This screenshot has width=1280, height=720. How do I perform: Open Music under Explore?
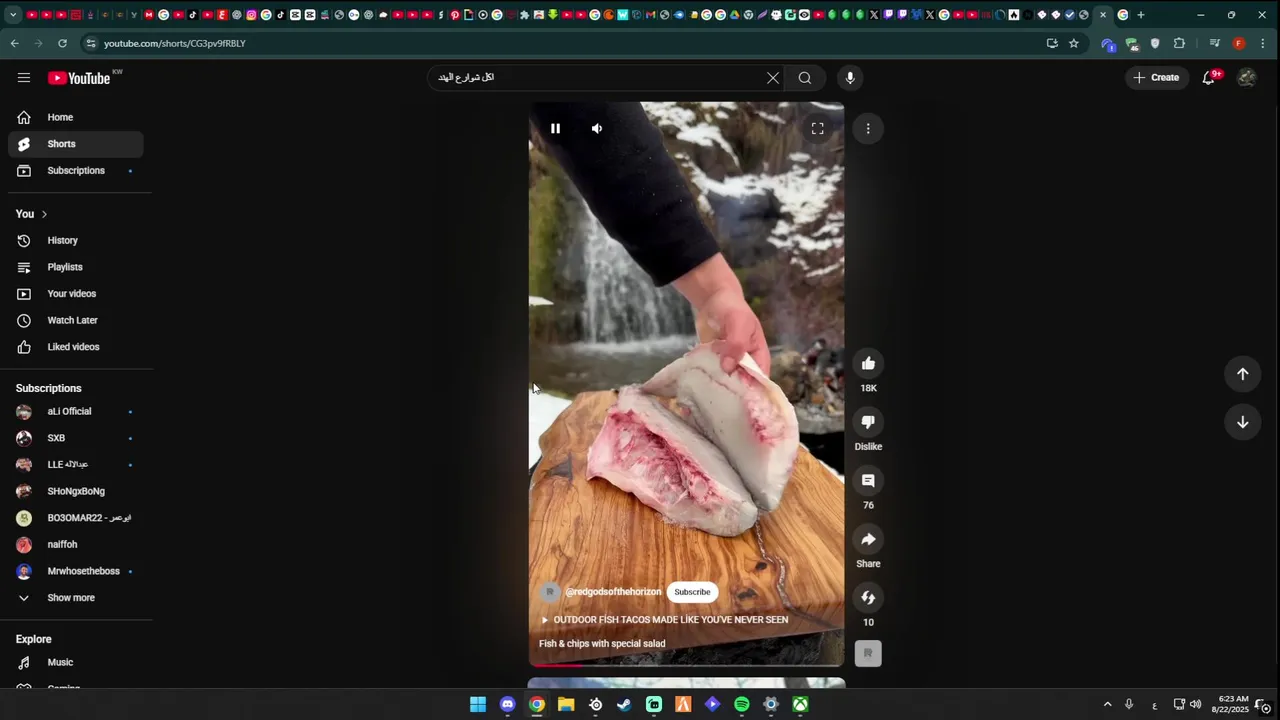click(76, 662)
